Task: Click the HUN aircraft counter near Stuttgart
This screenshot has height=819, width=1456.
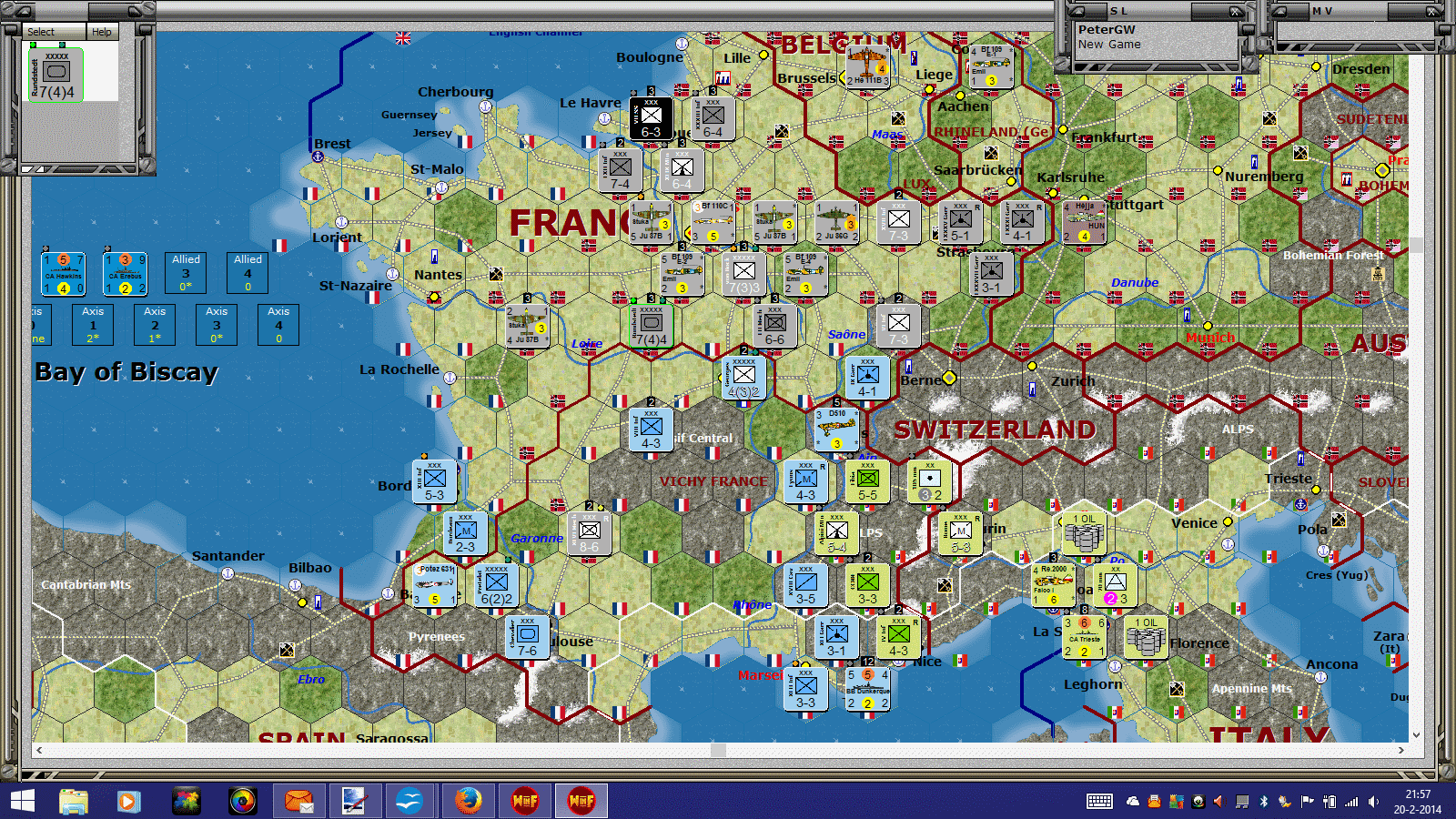Action: [x=1085, y=222]
